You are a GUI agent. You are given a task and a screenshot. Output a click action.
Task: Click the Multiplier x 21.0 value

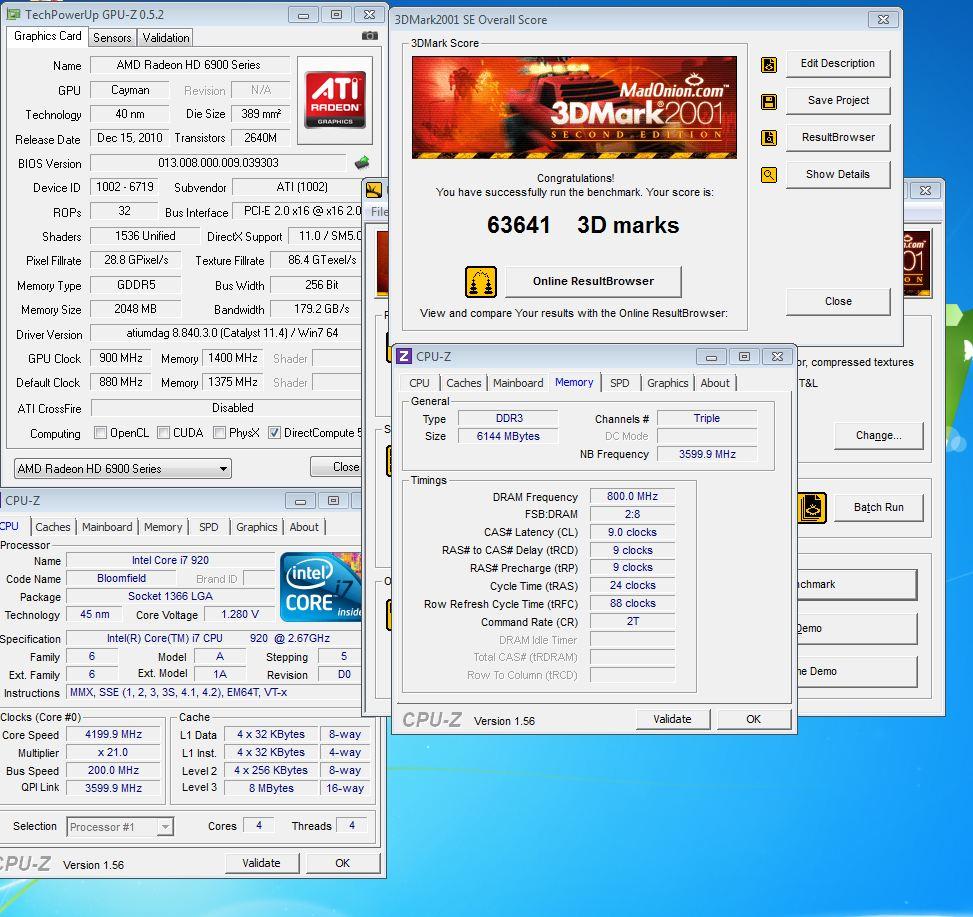[x=114, y=753]
